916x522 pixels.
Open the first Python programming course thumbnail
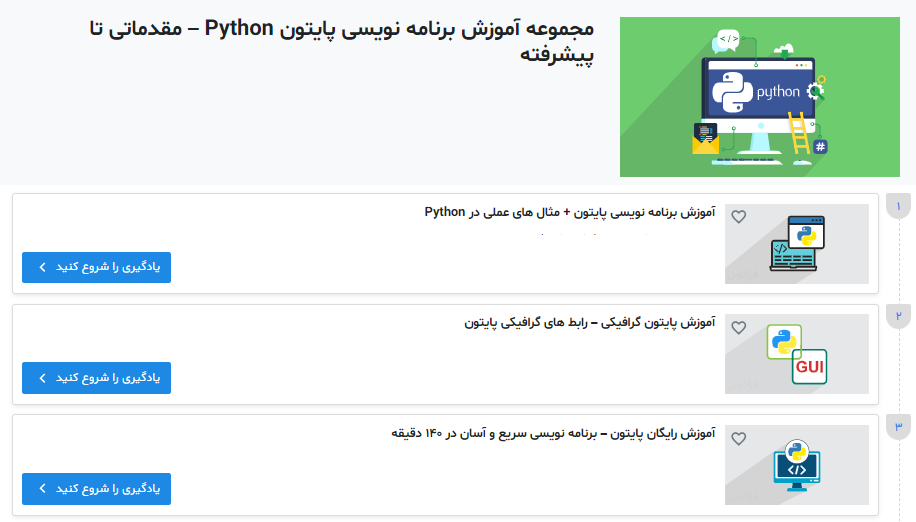pyautogui.click(x=797, y=244)
